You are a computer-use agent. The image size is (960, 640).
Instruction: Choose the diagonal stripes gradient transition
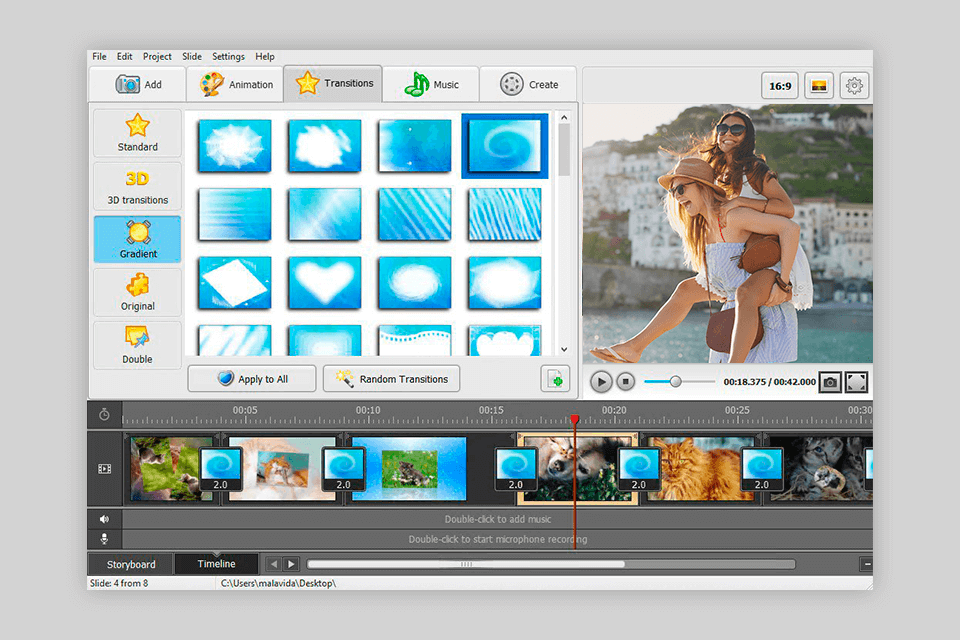(414, 214)
